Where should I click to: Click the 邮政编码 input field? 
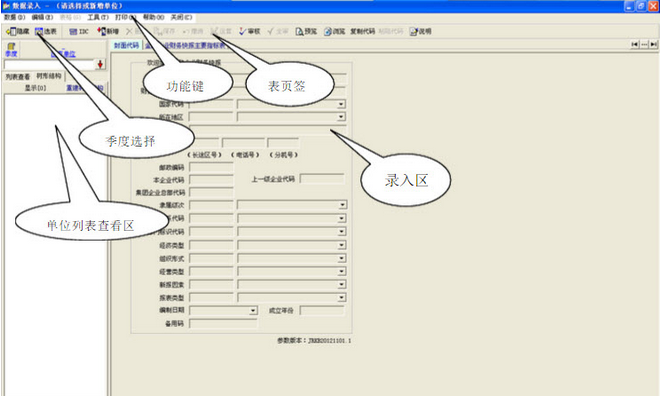(x=211, y=168)
